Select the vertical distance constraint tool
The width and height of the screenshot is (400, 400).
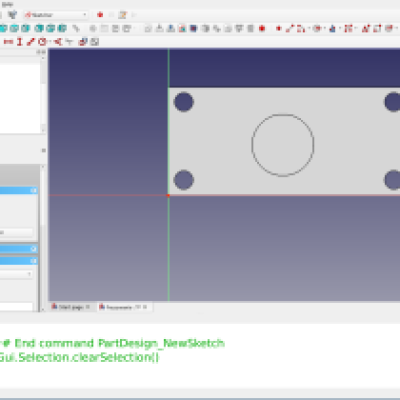[20, 42]
